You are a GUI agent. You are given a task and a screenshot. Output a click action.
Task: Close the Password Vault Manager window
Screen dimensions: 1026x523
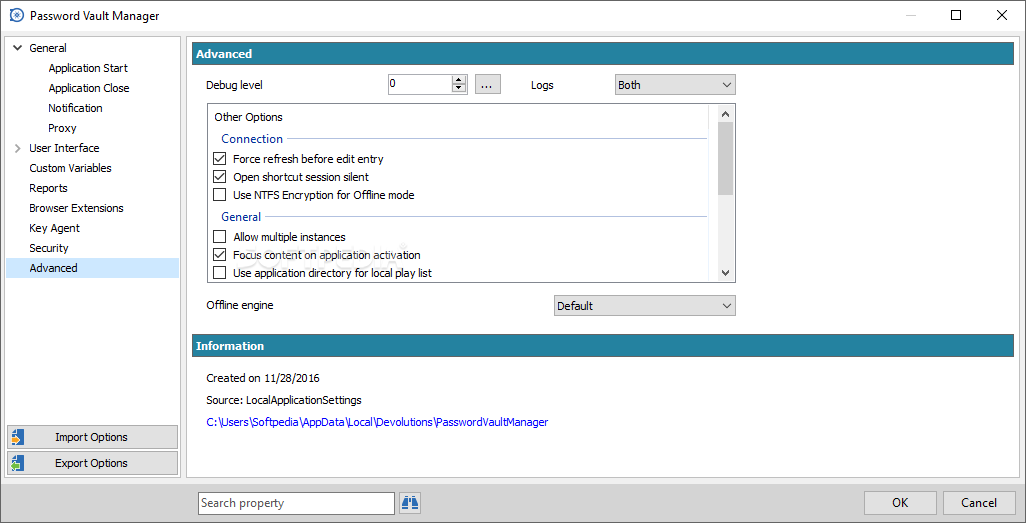pyautogui.click(x=1002, y=16)
